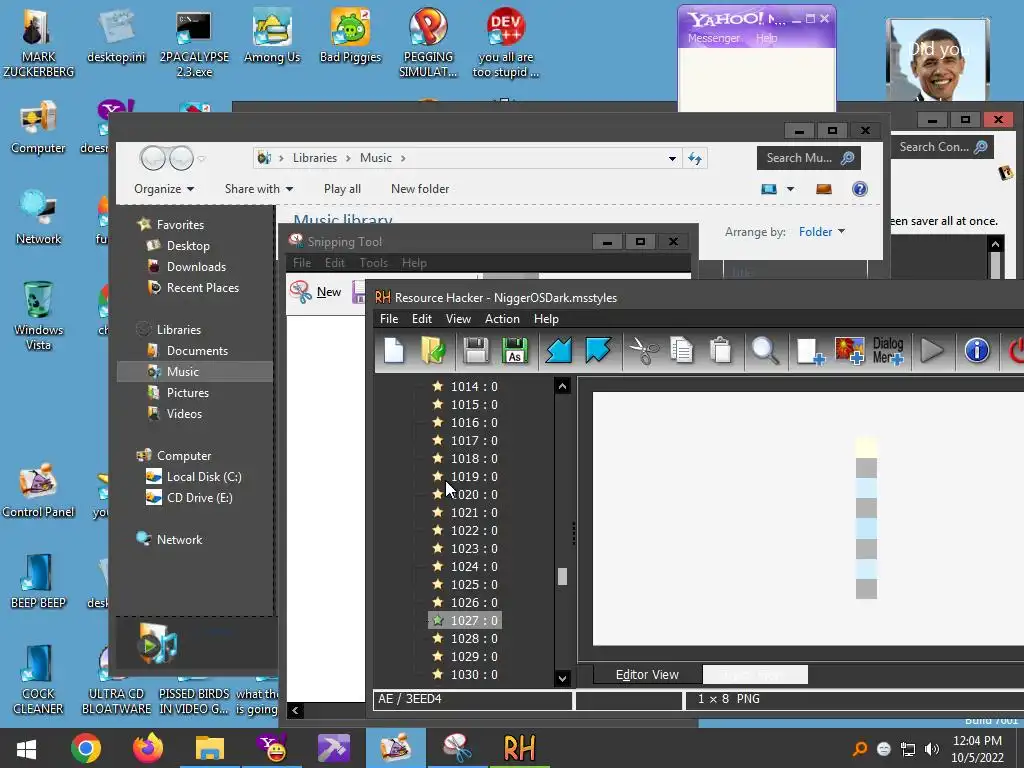This screenshot has width=1024, height=768.
Task: Switch to the Editor View tab
Action: tap(647, 675)
